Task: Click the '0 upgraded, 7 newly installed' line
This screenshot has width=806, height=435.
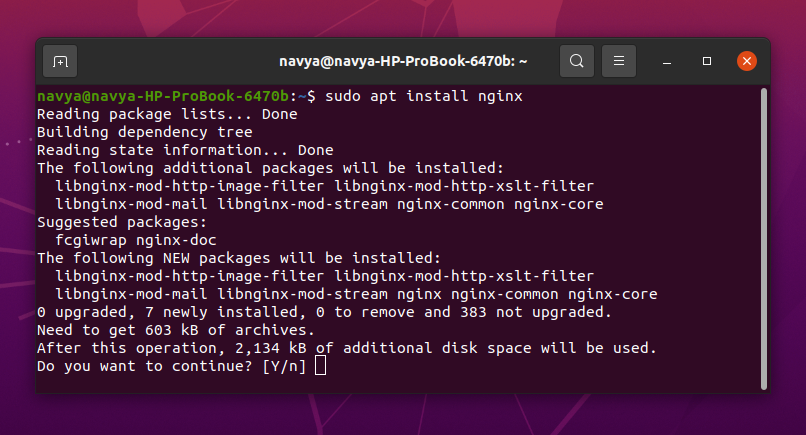Action: point(324,312)
